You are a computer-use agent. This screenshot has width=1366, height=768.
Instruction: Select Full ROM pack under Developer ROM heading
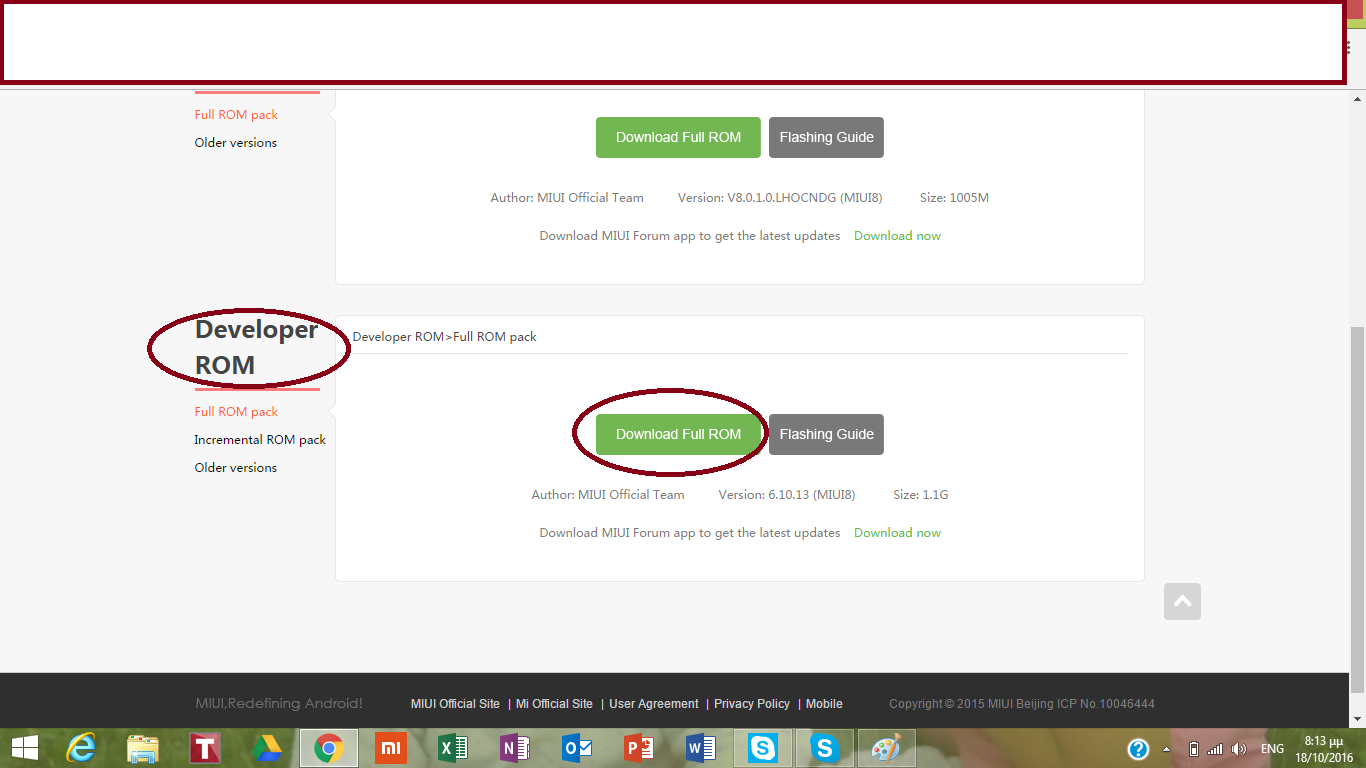[x=236, y=412]
